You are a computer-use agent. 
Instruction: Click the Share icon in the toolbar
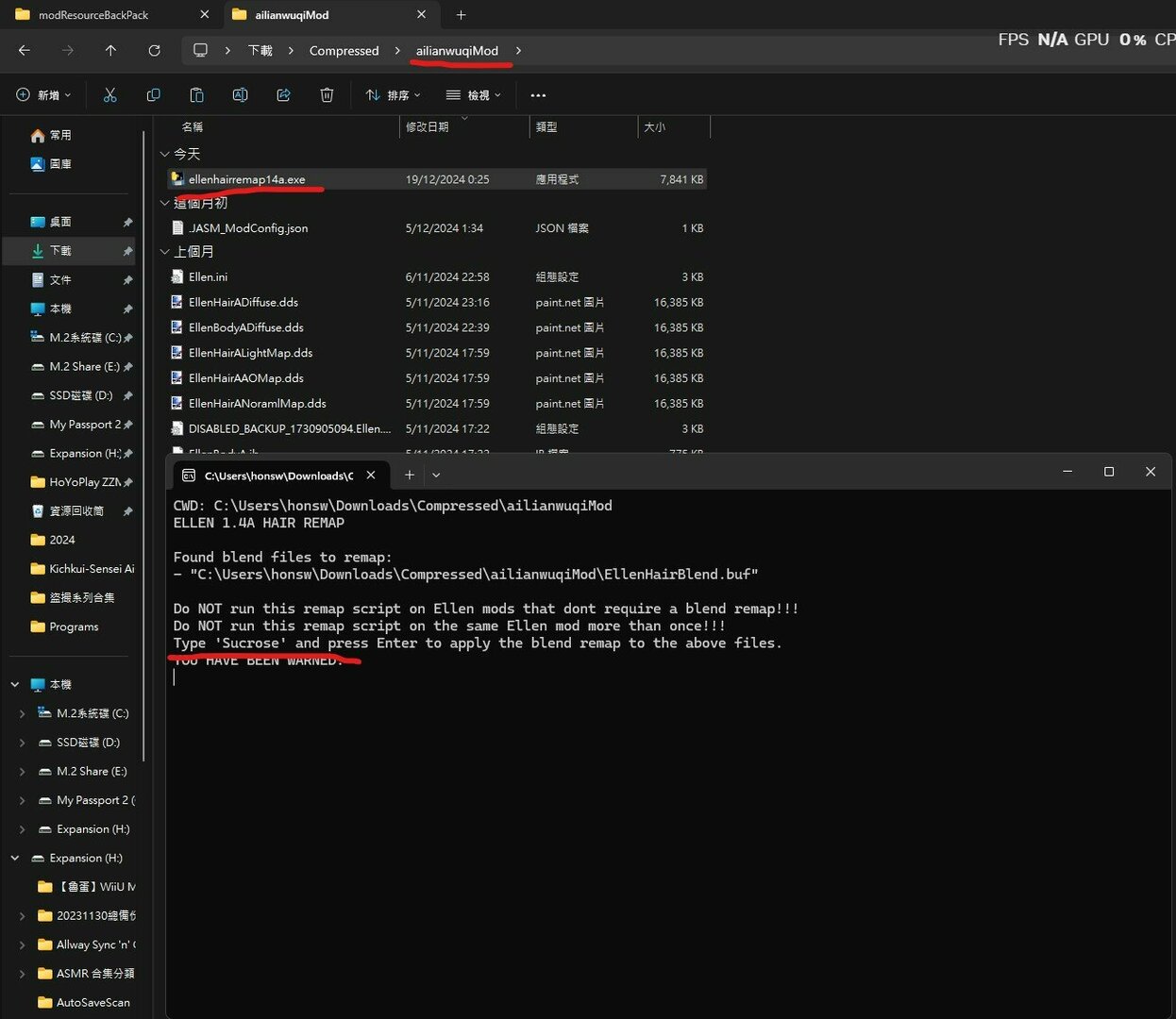click(x=283, y=94)
